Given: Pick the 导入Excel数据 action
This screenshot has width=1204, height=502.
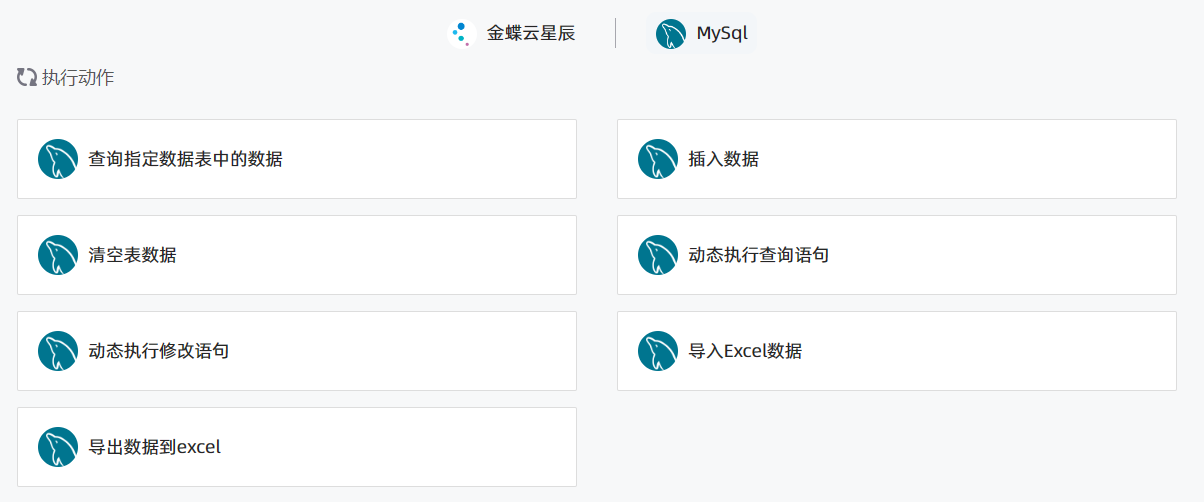Looking at the screenshot, I should pyautogui.click(x=897, y=351).
